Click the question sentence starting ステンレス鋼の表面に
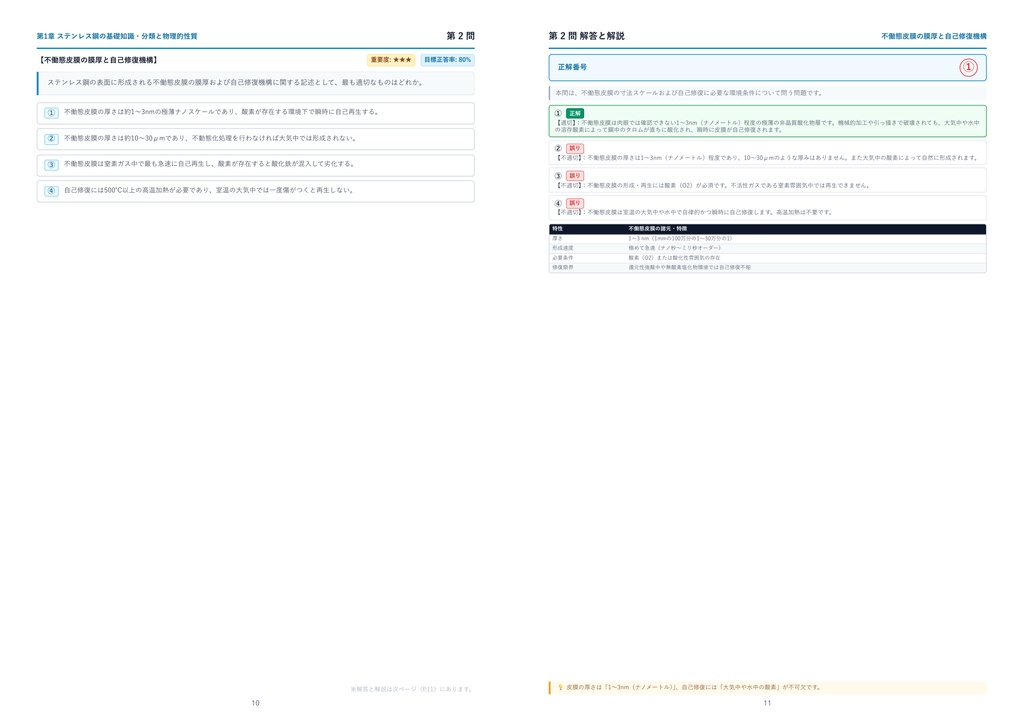 click(236, 83)
